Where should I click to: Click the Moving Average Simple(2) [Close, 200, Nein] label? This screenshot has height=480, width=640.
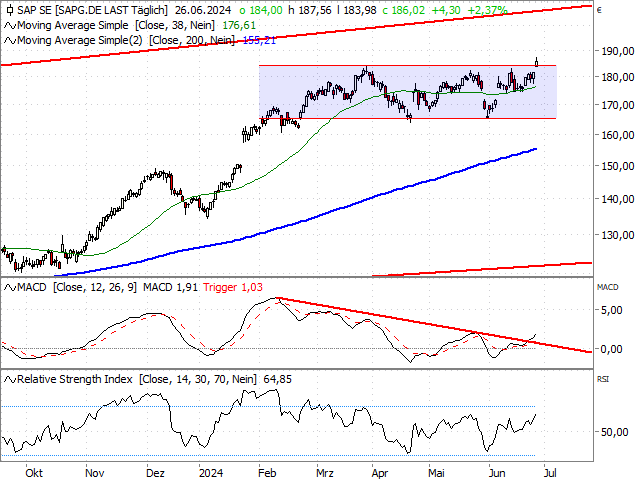(x=126, y=41)
